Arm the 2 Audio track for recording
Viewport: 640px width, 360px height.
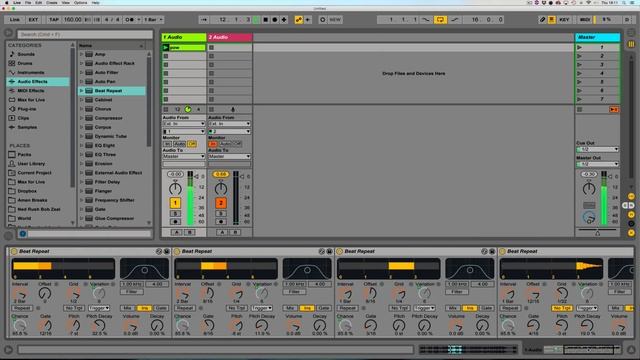coord(221,222)
